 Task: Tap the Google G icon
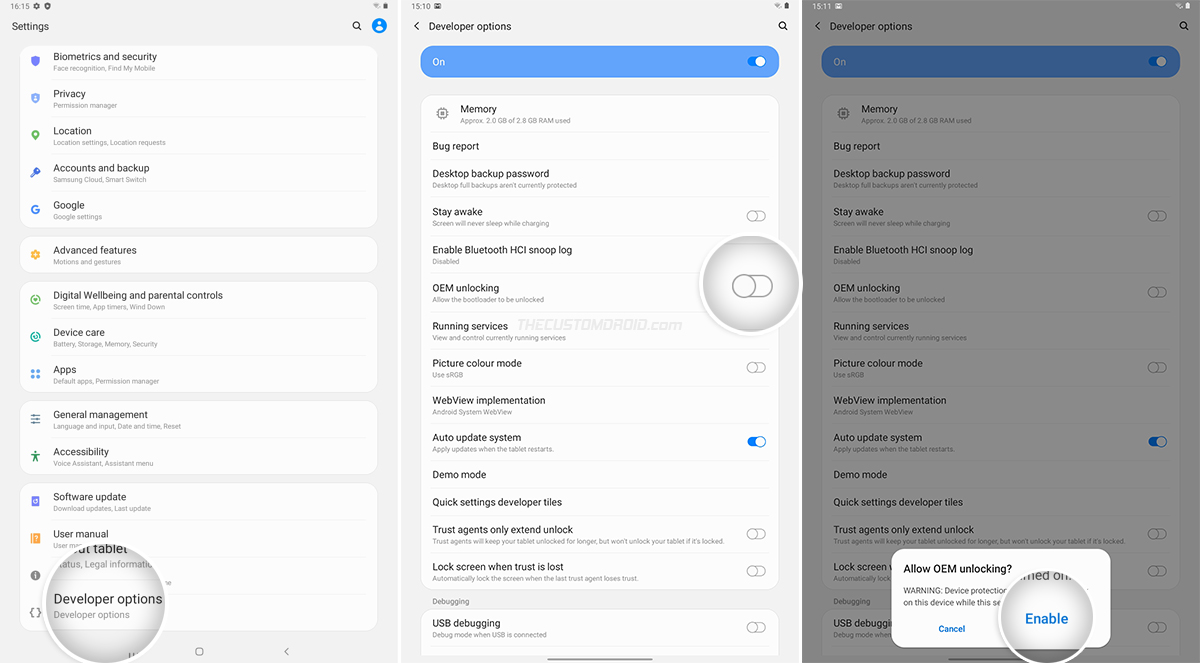tap(35, 209)
